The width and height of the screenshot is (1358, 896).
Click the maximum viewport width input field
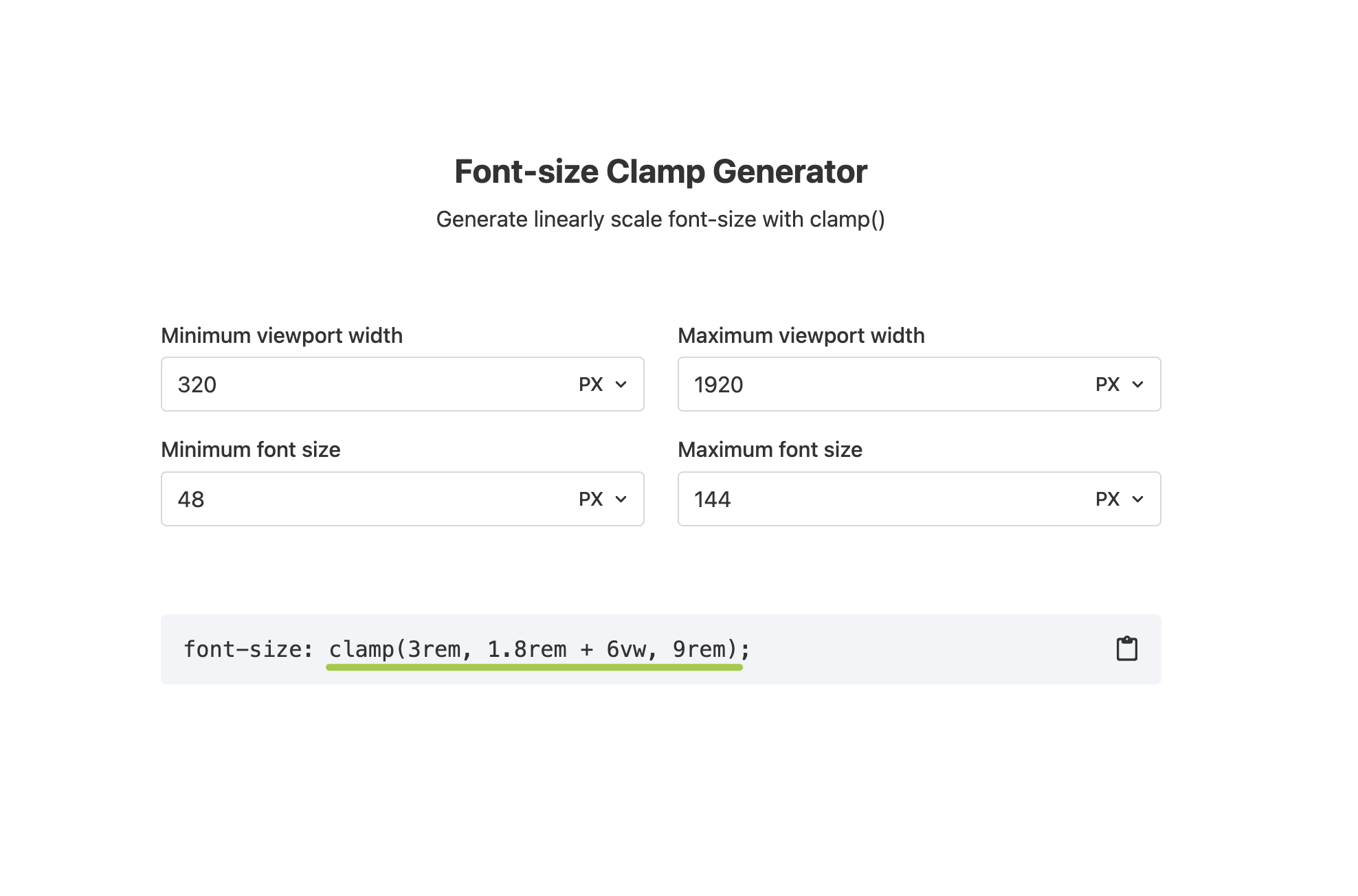click(825, 384)
